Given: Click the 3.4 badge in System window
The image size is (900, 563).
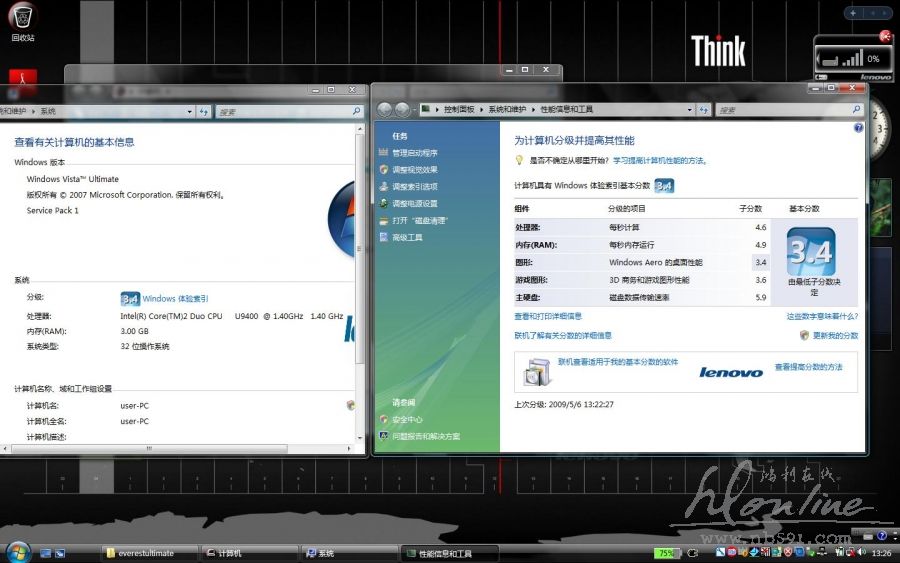Looking at the screenshot, I should point(130,298).
